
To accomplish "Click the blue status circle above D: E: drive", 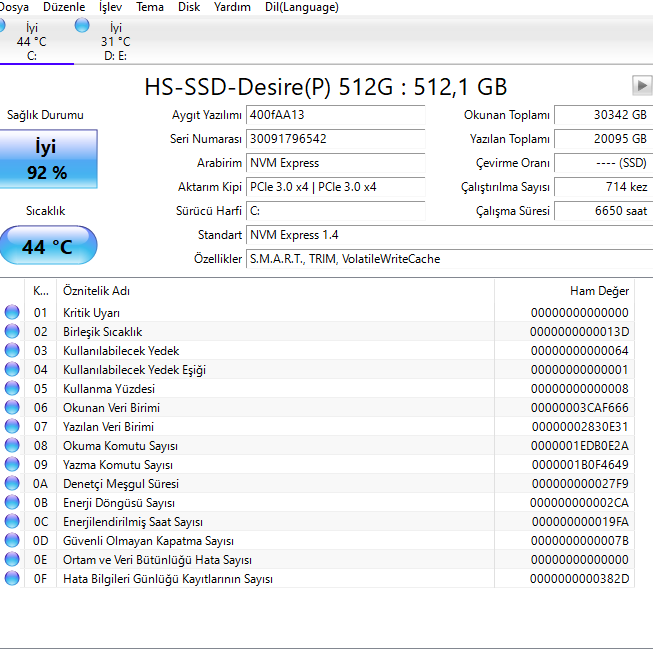I will click(x=82, y=25).
